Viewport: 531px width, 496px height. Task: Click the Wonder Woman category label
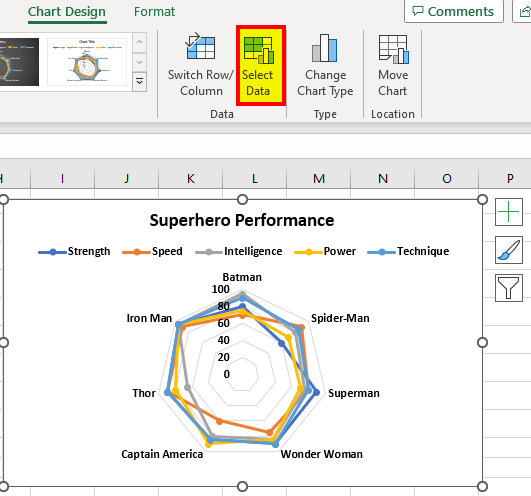point(322,454)
